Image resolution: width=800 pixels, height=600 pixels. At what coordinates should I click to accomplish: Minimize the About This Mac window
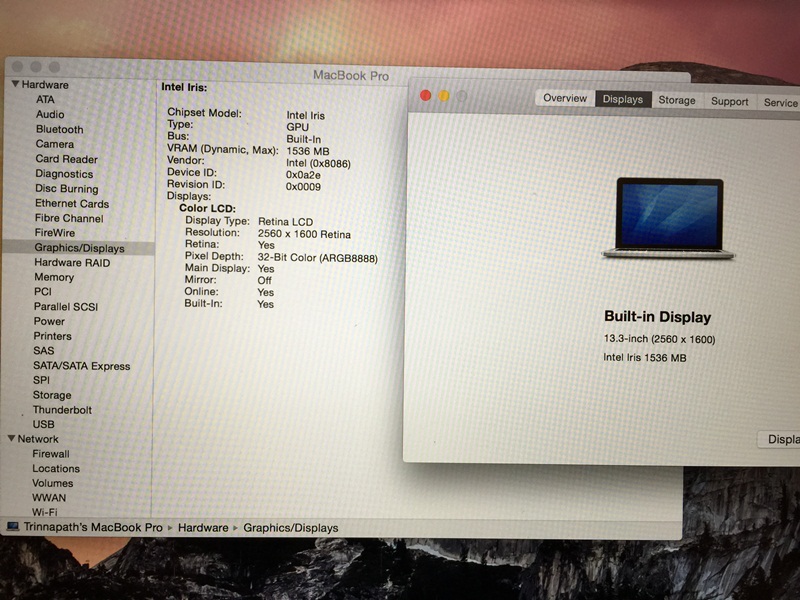tap(444, 96)
